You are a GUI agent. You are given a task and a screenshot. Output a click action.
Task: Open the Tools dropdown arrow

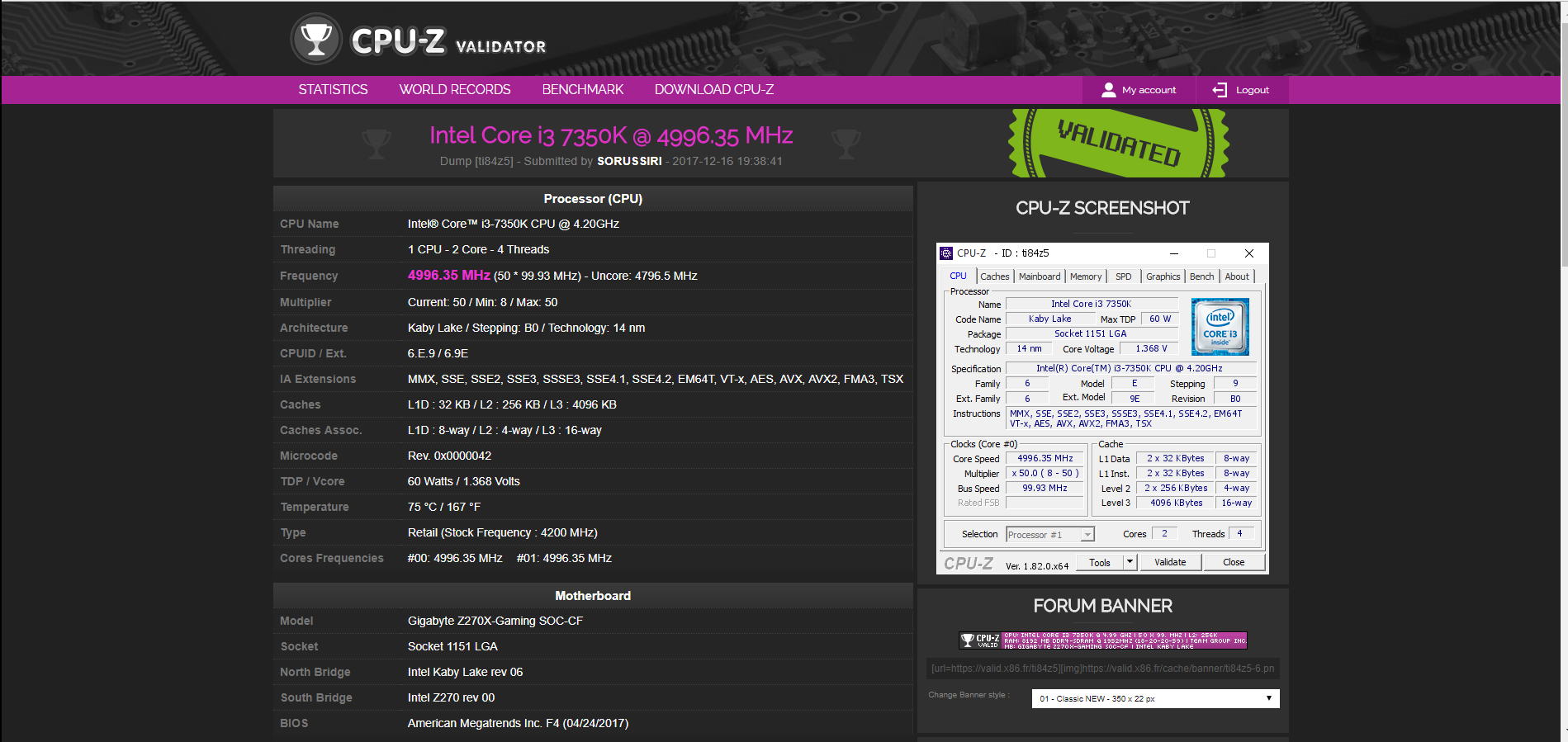(1130, 562)
